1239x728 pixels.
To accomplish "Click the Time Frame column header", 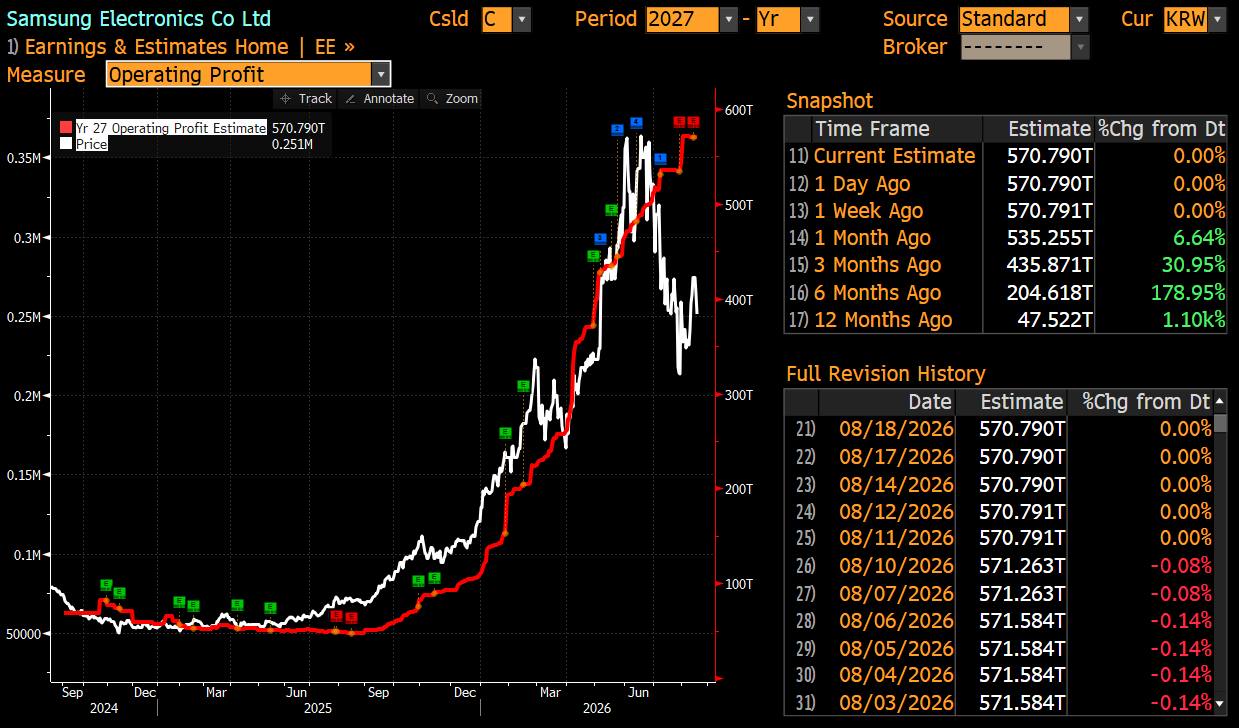I will [896, 129].
